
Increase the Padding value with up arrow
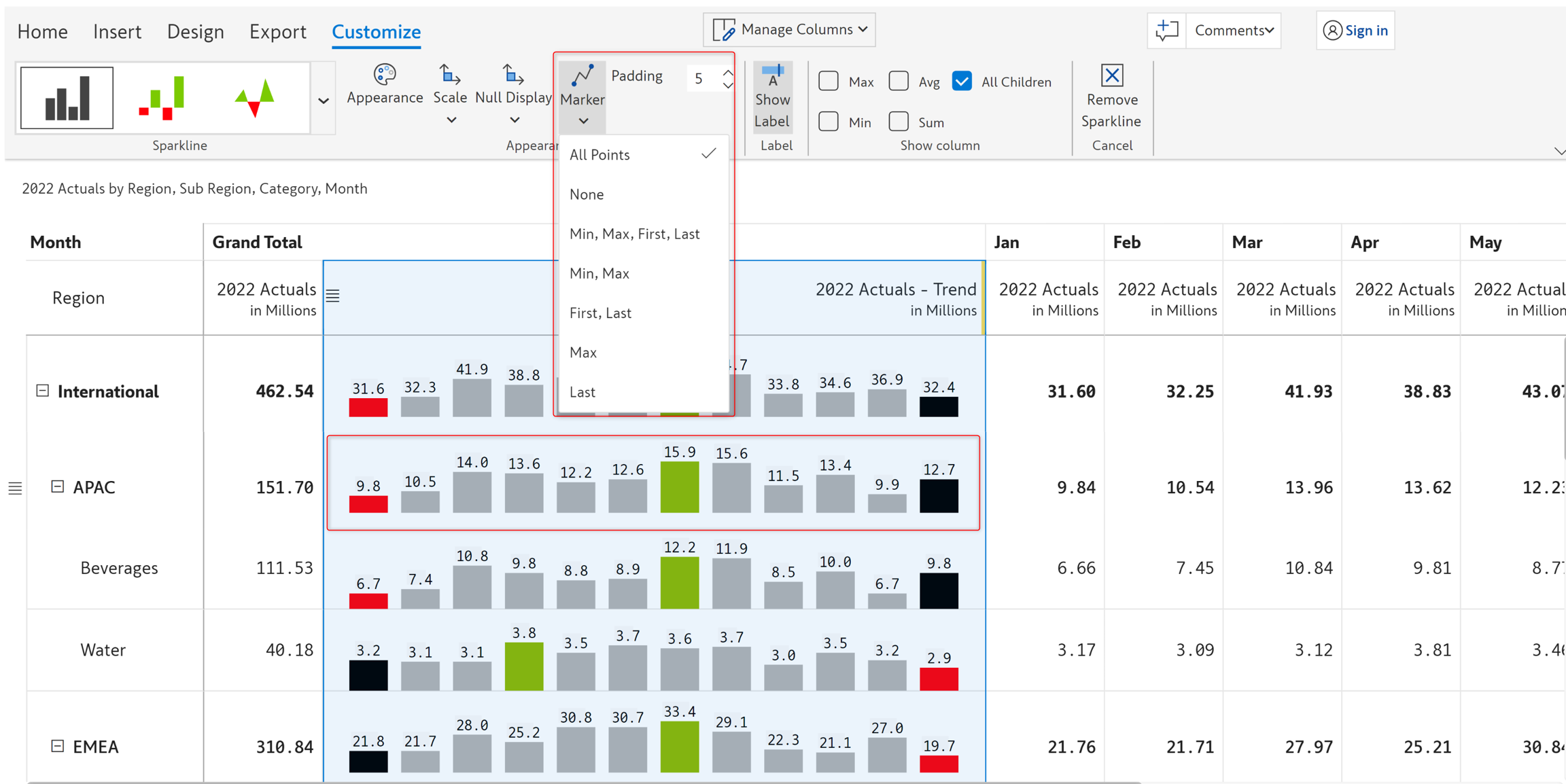[x=728, y=72]
